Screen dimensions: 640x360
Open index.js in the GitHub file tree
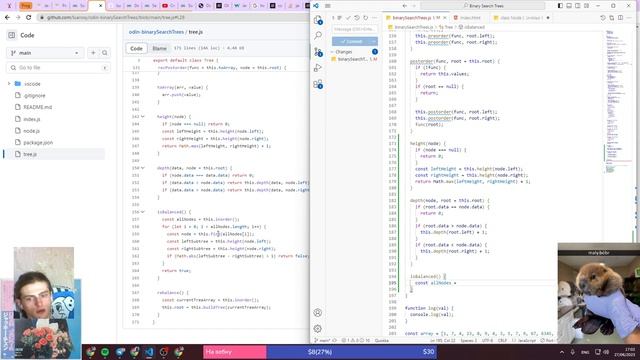tap(31, 119)
